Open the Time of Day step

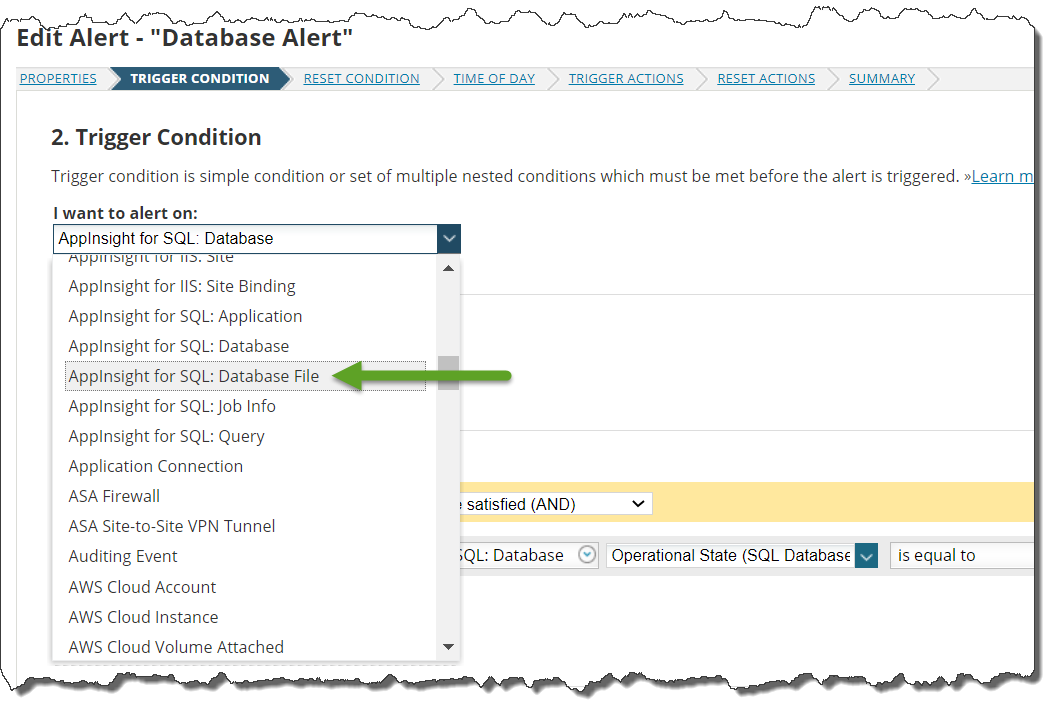494,79
